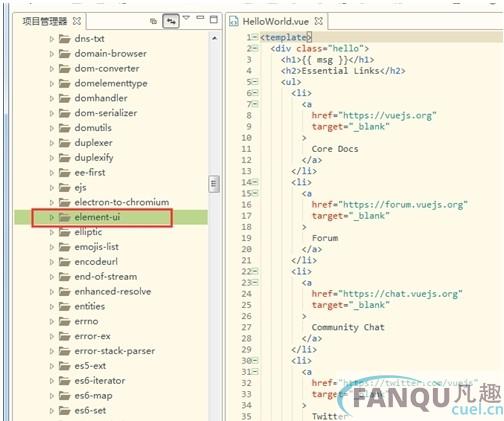Open project manager view menu arrow
The image size is (504, 421).
(x=186, y=18)
